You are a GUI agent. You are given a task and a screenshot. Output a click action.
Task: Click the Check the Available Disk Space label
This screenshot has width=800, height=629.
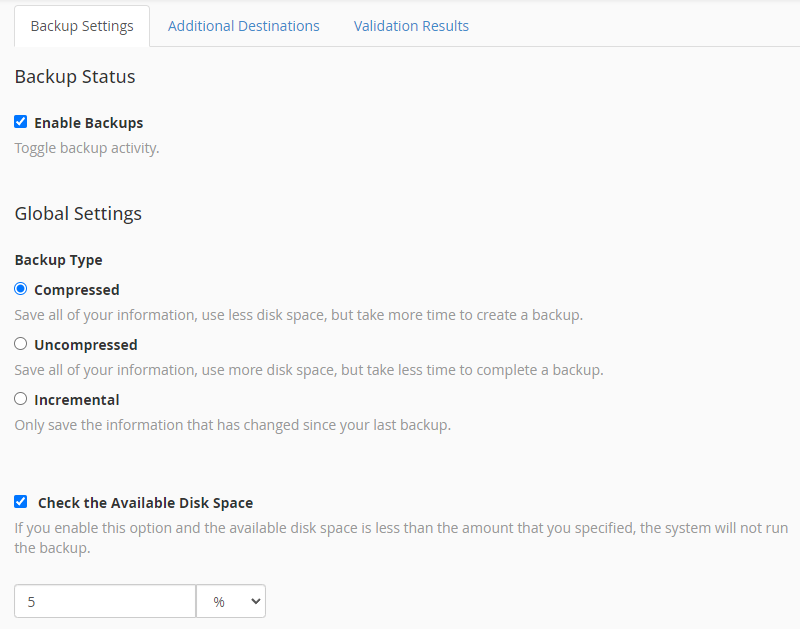point(145,503)
